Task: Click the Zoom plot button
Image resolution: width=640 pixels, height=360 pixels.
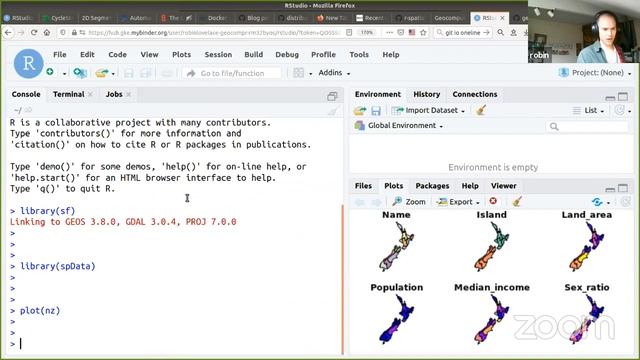Action: (x=409, y=202)
